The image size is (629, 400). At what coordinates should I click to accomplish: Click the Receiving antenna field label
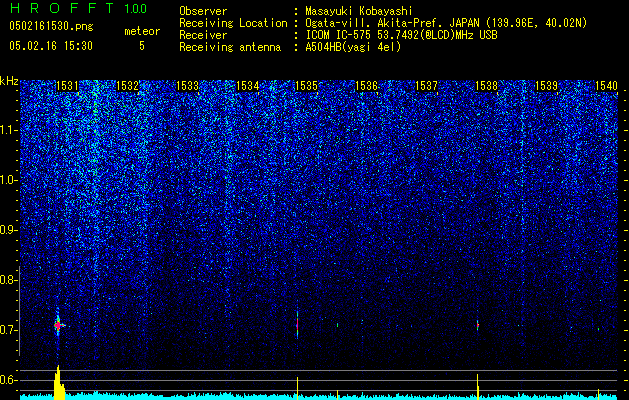[230, 47]
